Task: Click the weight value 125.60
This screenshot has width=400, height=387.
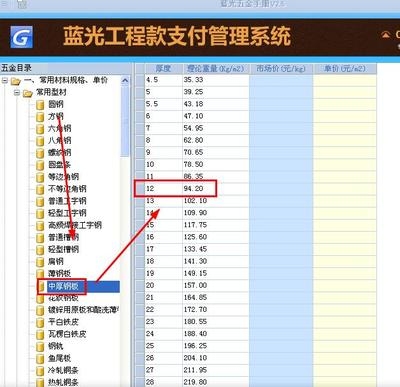Action: [195, 237]
